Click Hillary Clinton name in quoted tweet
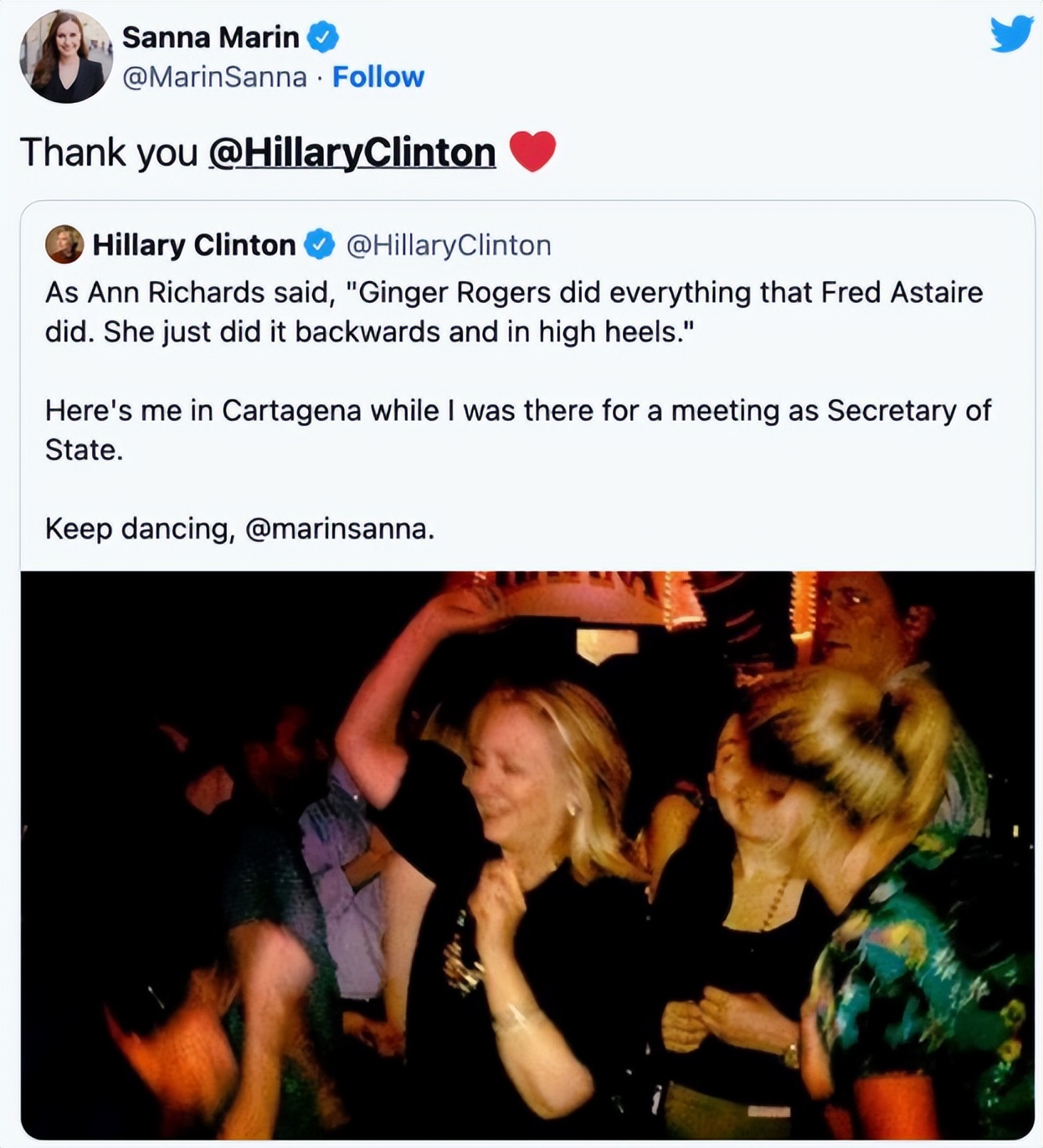Viewport: 1043px width, 1148px height. [x=194, y=244]
